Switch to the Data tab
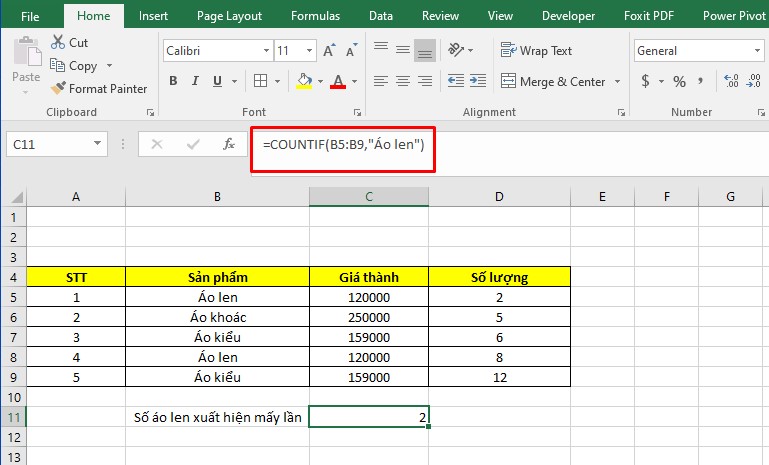This screenshot has height=465, width=769. click(x=381, y=16)
